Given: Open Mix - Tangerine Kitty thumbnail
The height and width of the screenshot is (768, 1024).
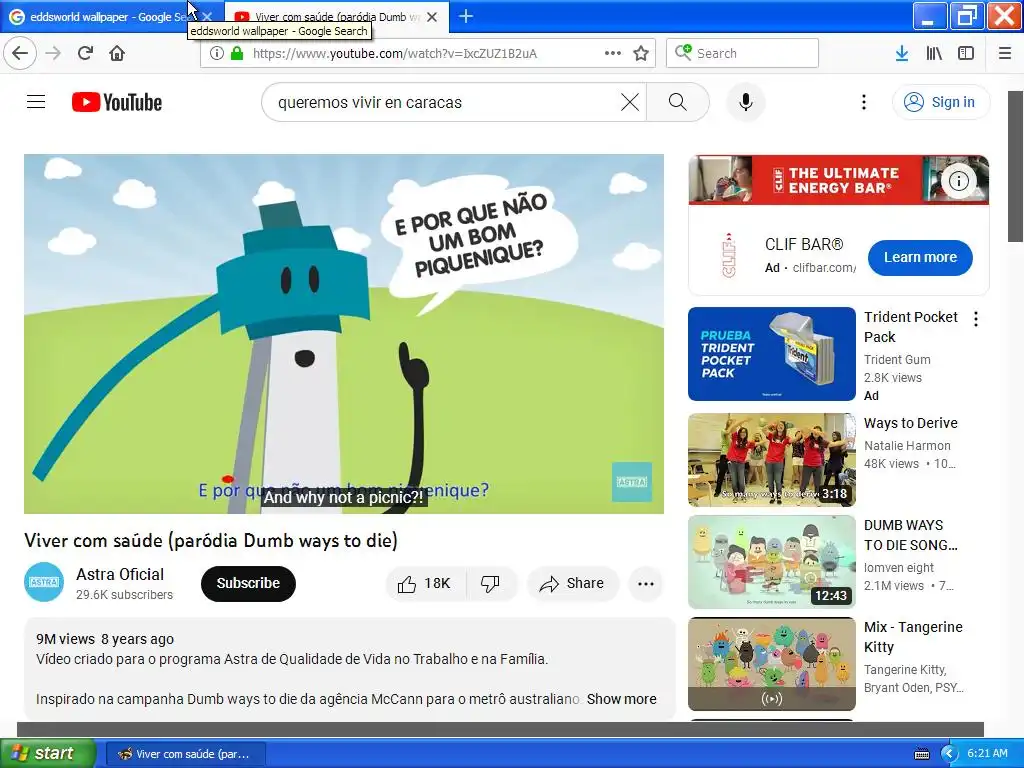Looking at the screenshot, I should tap(772, 664).
